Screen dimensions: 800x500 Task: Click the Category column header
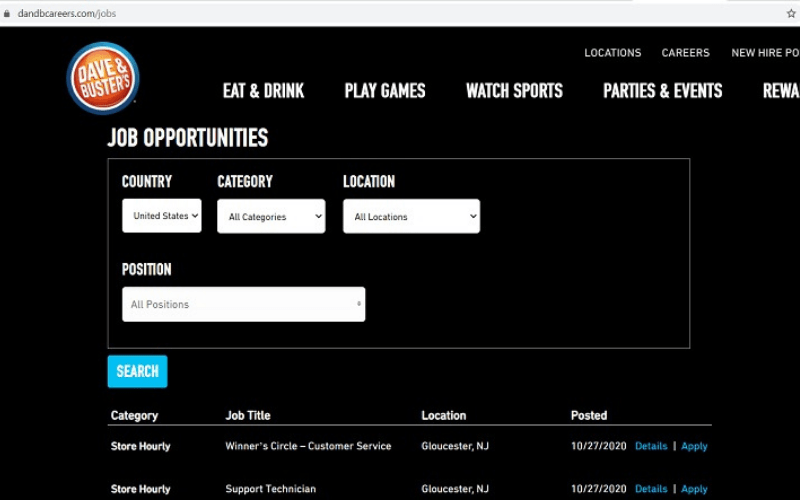click(134, 416)
